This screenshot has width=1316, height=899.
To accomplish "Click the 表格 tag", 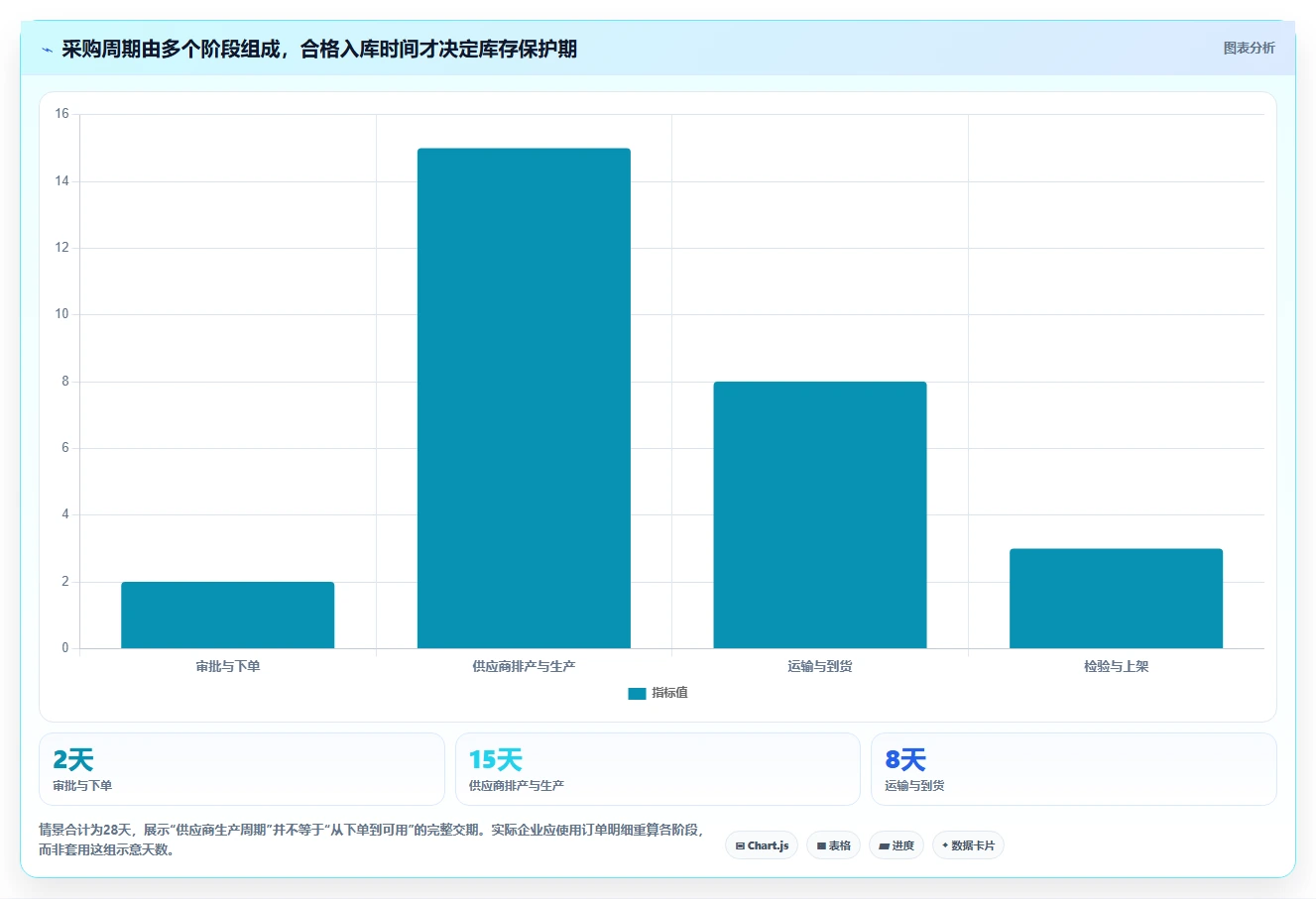I will [833, 845].
